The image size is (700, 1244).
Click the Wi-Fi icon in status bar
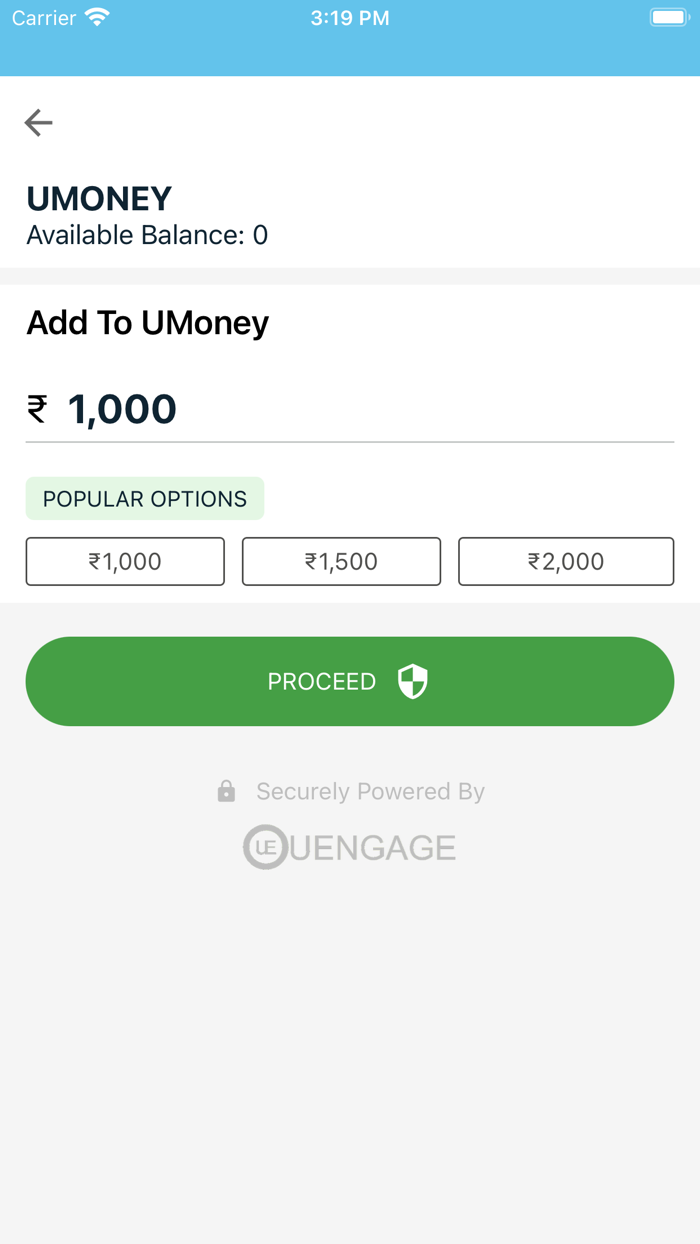tap(97, 16)
